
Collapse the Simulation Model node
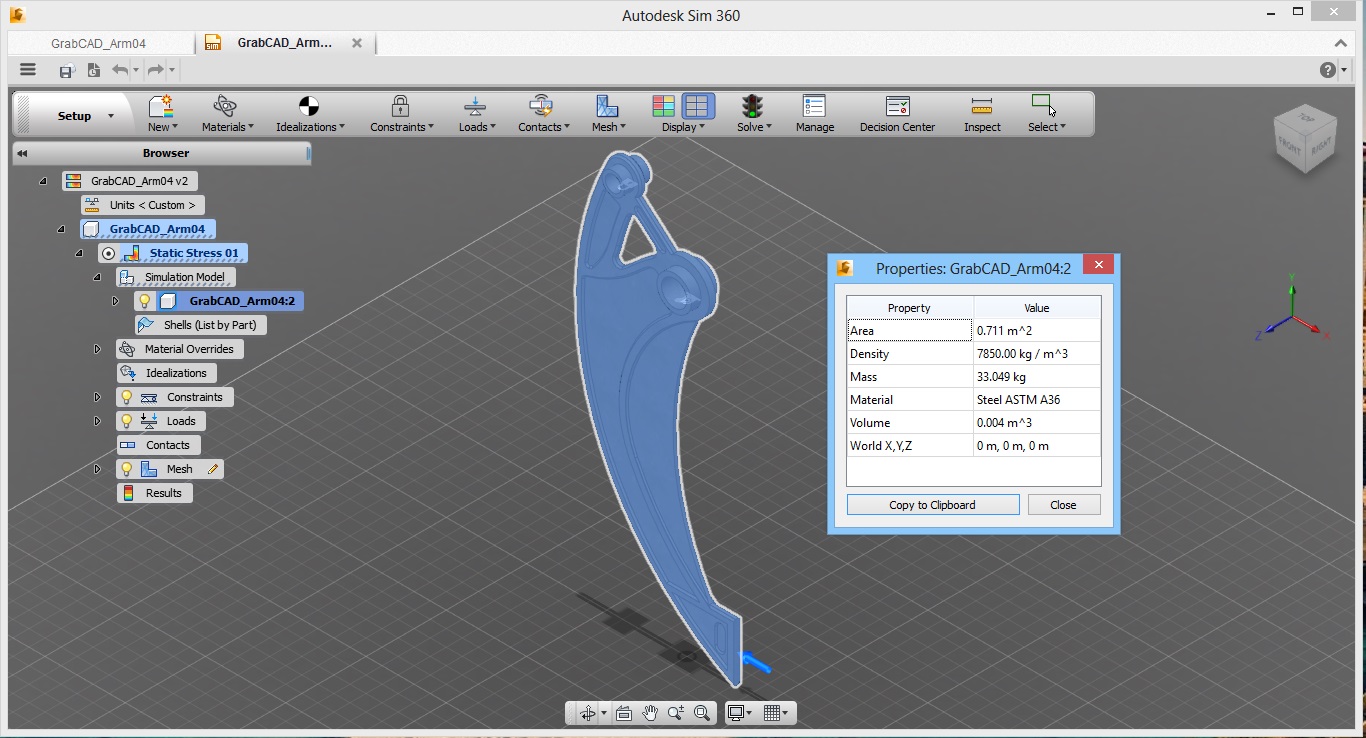pos(97,277)
